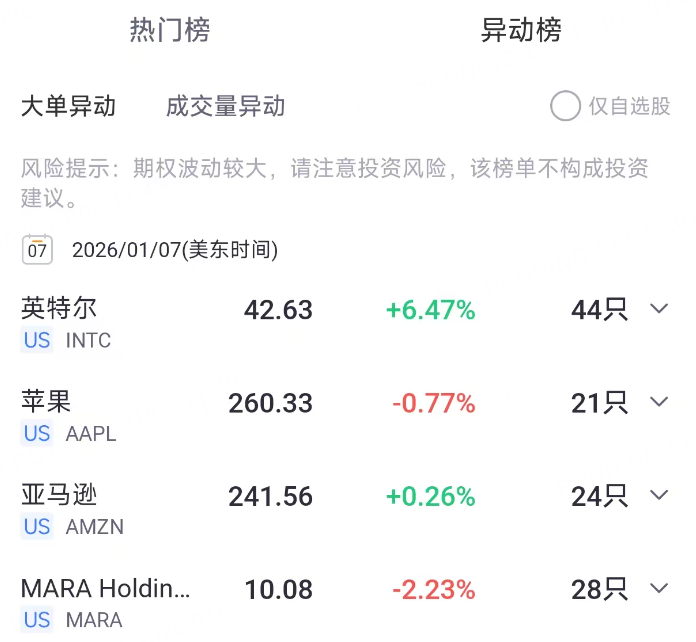The image size is (696, 642).
Task: Expand the 苹果 row chevron
Action: click(658, 402)
